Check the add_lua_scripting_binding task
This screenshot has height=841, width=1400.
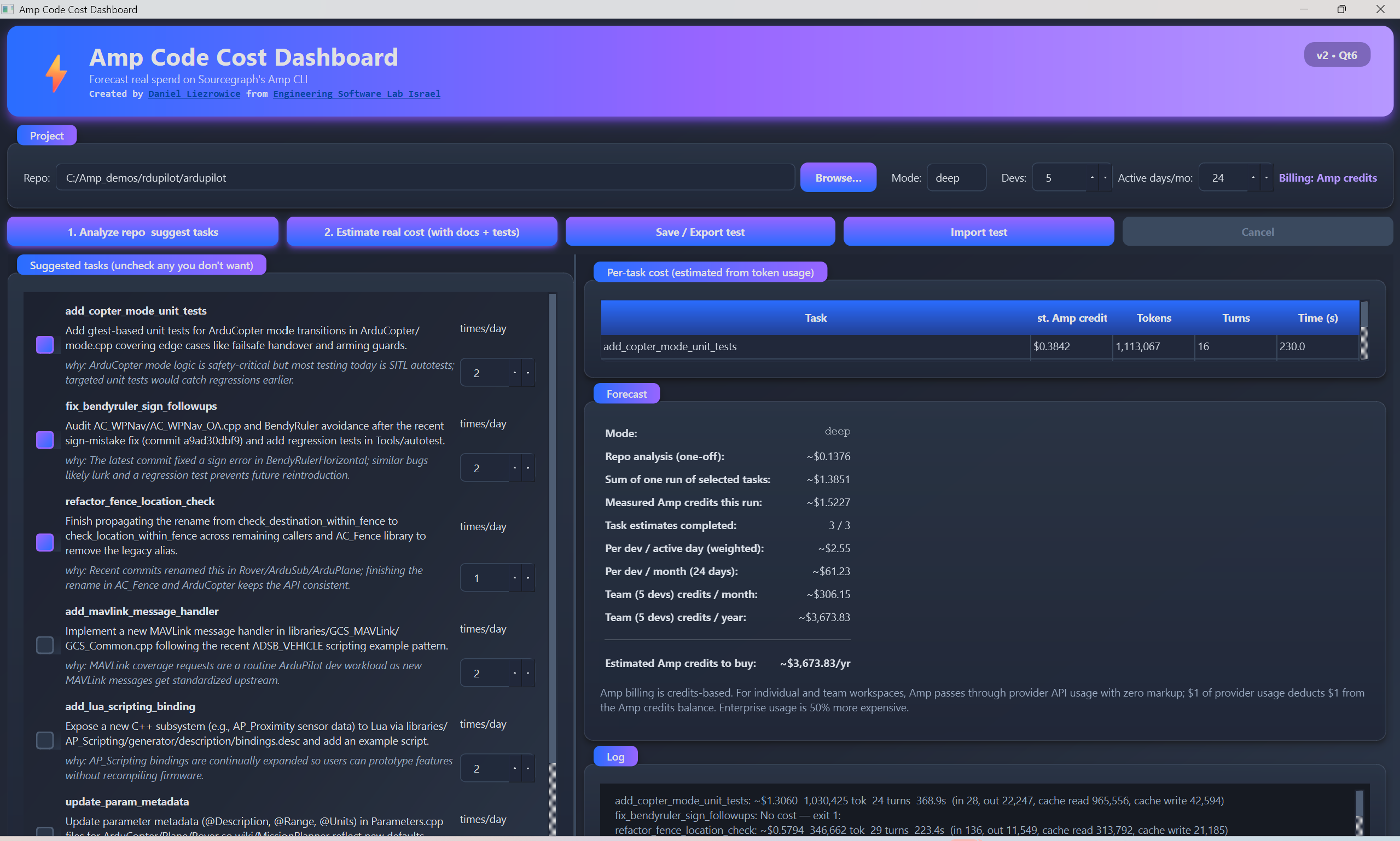(45, 740)
